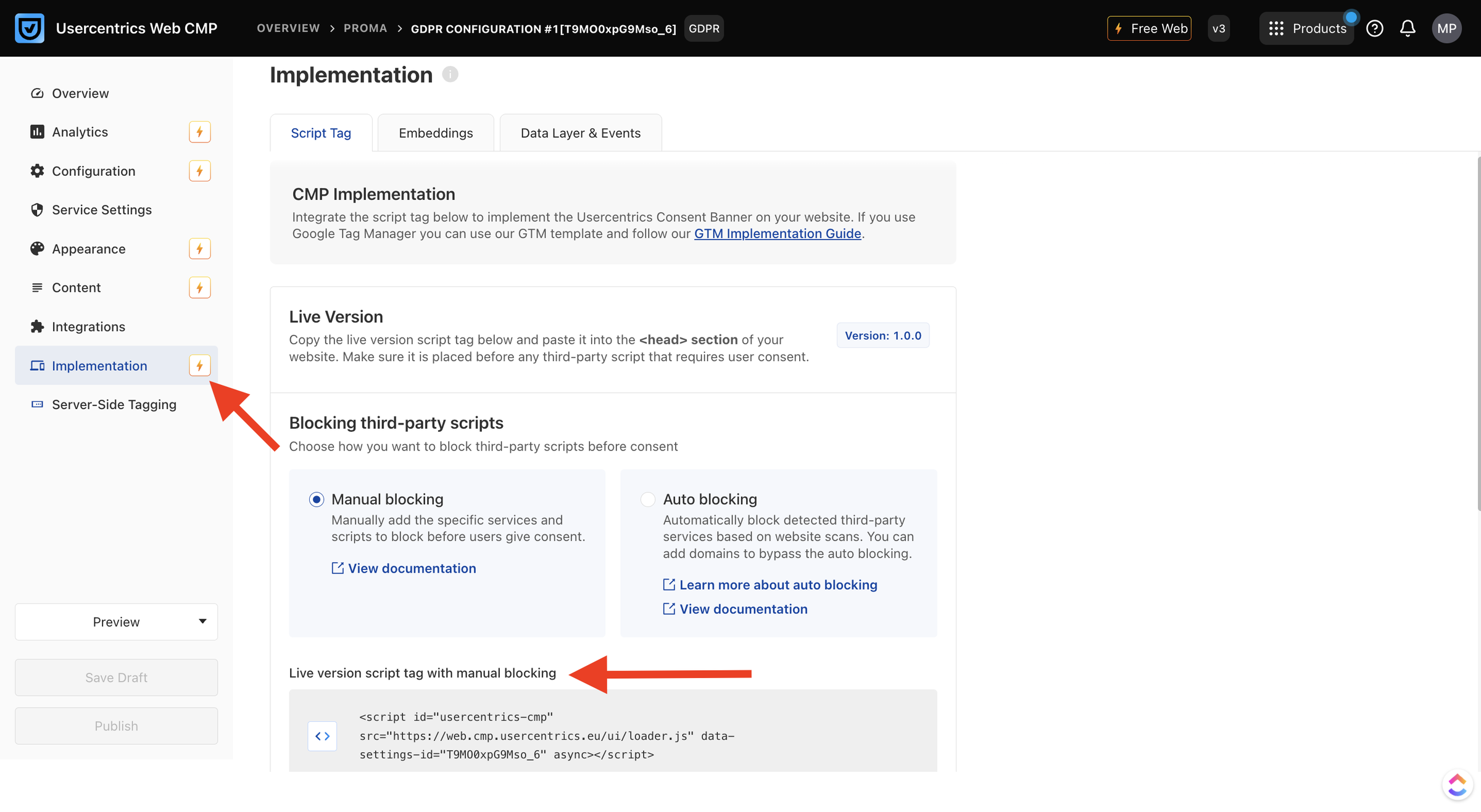This screenshot has width=1481, height=812.
Task: Click the ClickUp floating widget icon
Action: [1457, 785]
